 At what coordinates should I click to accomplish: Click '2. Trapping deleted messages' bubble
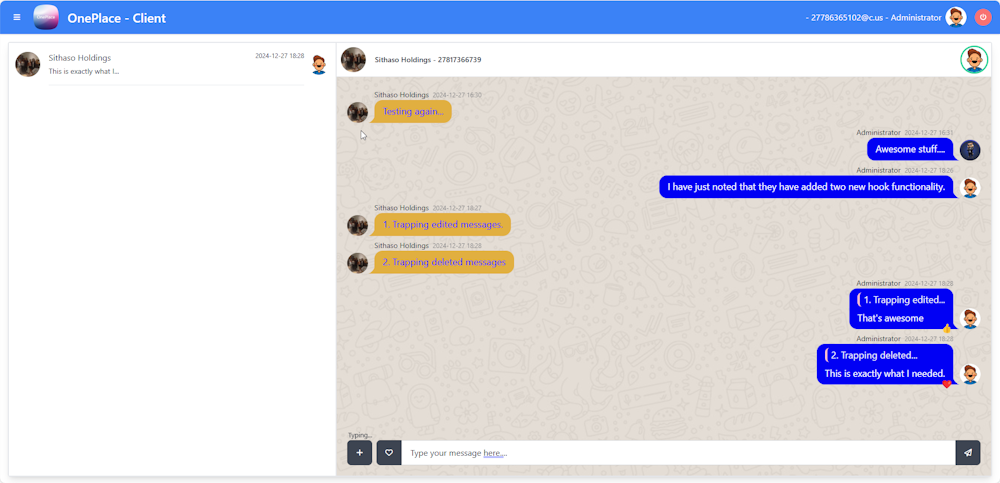(x=444, y=262)
